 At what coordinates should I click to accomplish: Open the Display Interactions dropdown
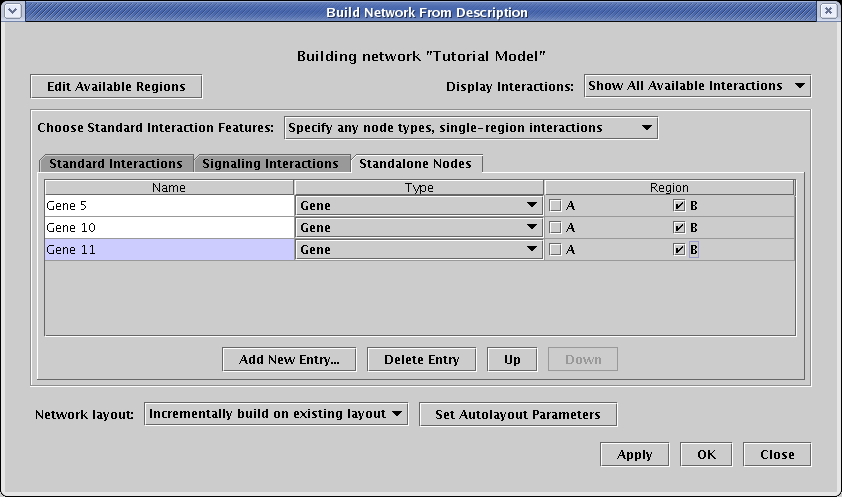697,86
